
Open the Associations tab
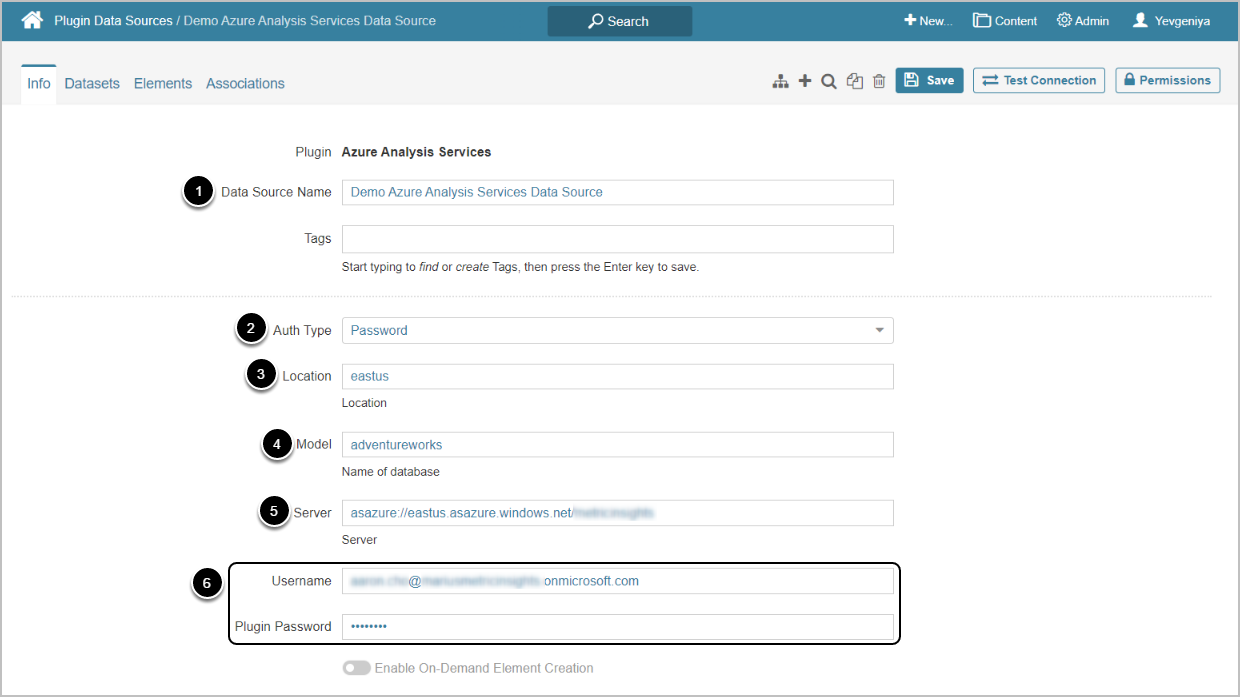[245, 84]
